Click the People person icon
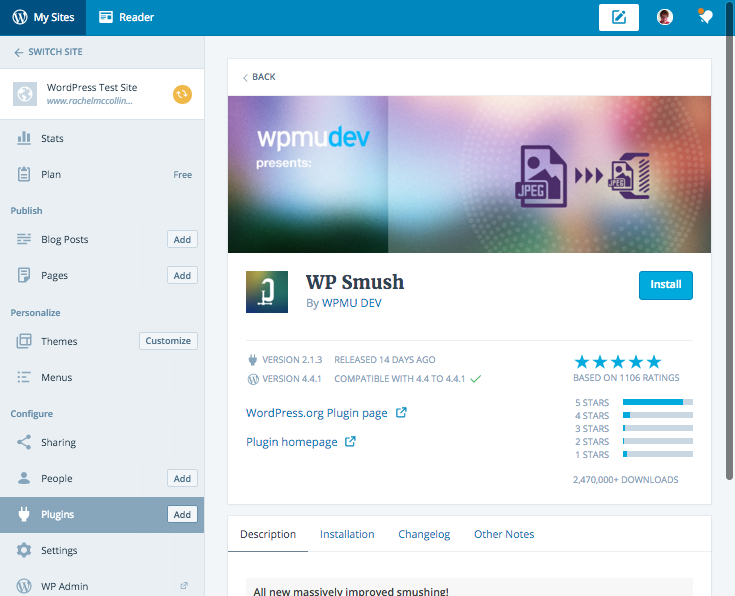This screenshot has width=735, height=596. pyautogui.click(x=24, y=478)
